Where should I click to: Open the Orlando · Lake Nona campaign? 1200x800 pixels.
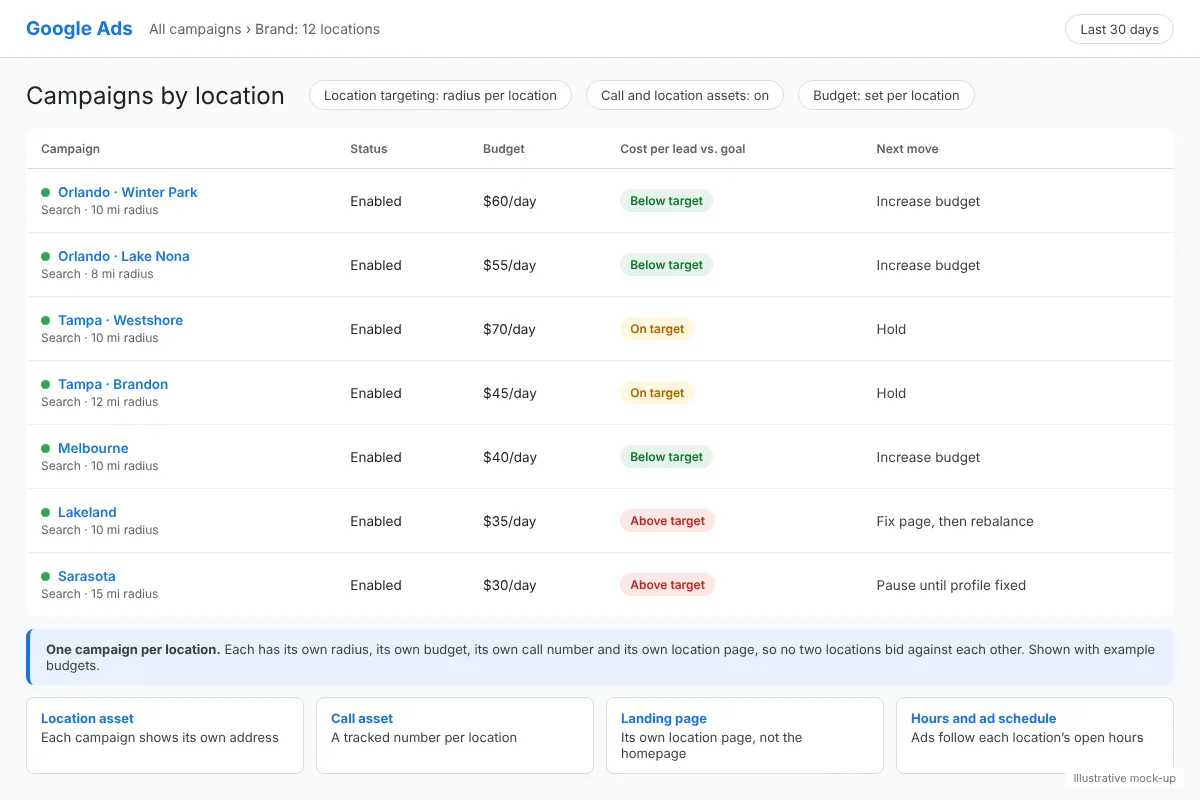[x=124, y=256]
